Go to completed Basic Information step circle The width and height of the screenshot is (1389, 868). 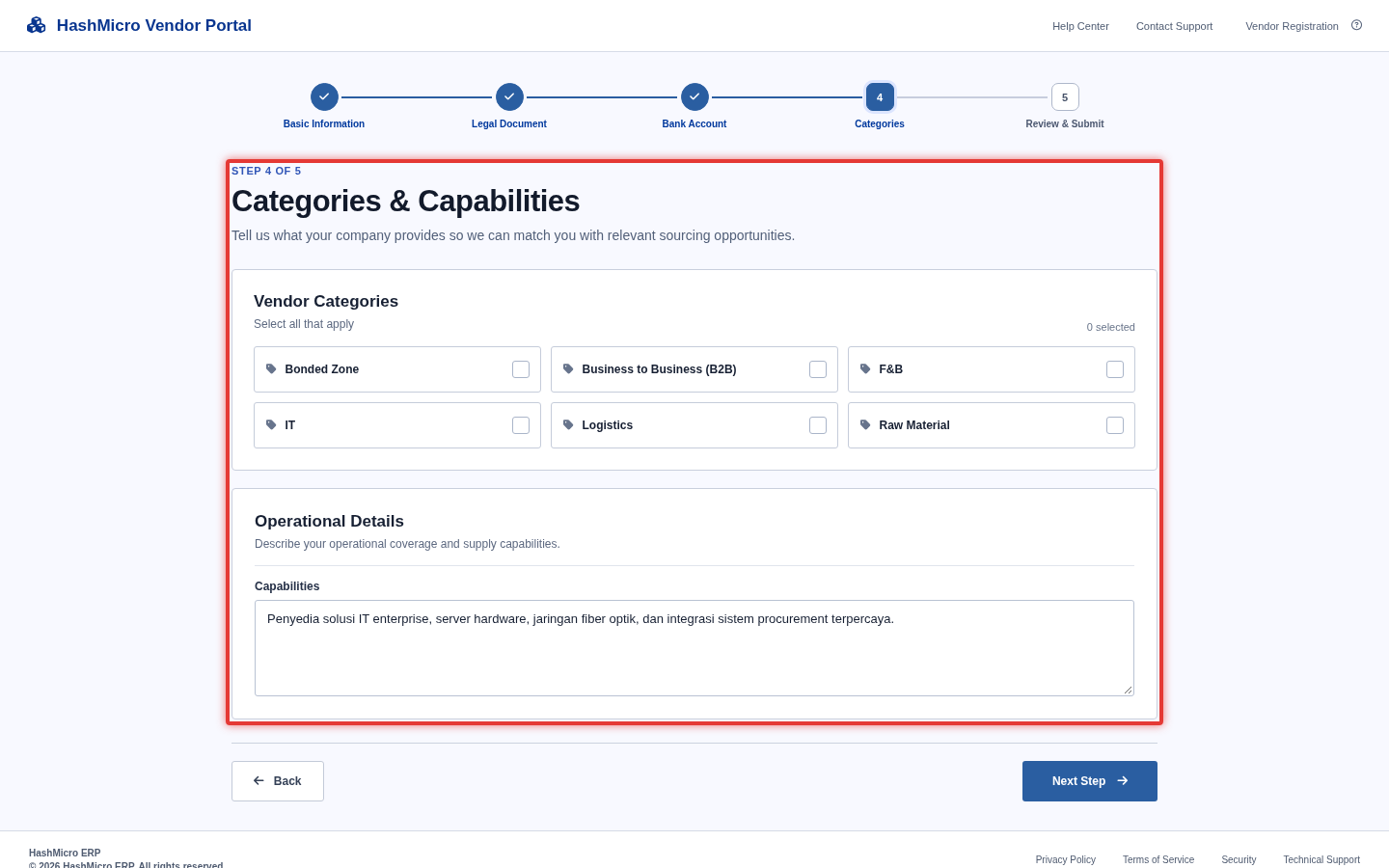324,96
